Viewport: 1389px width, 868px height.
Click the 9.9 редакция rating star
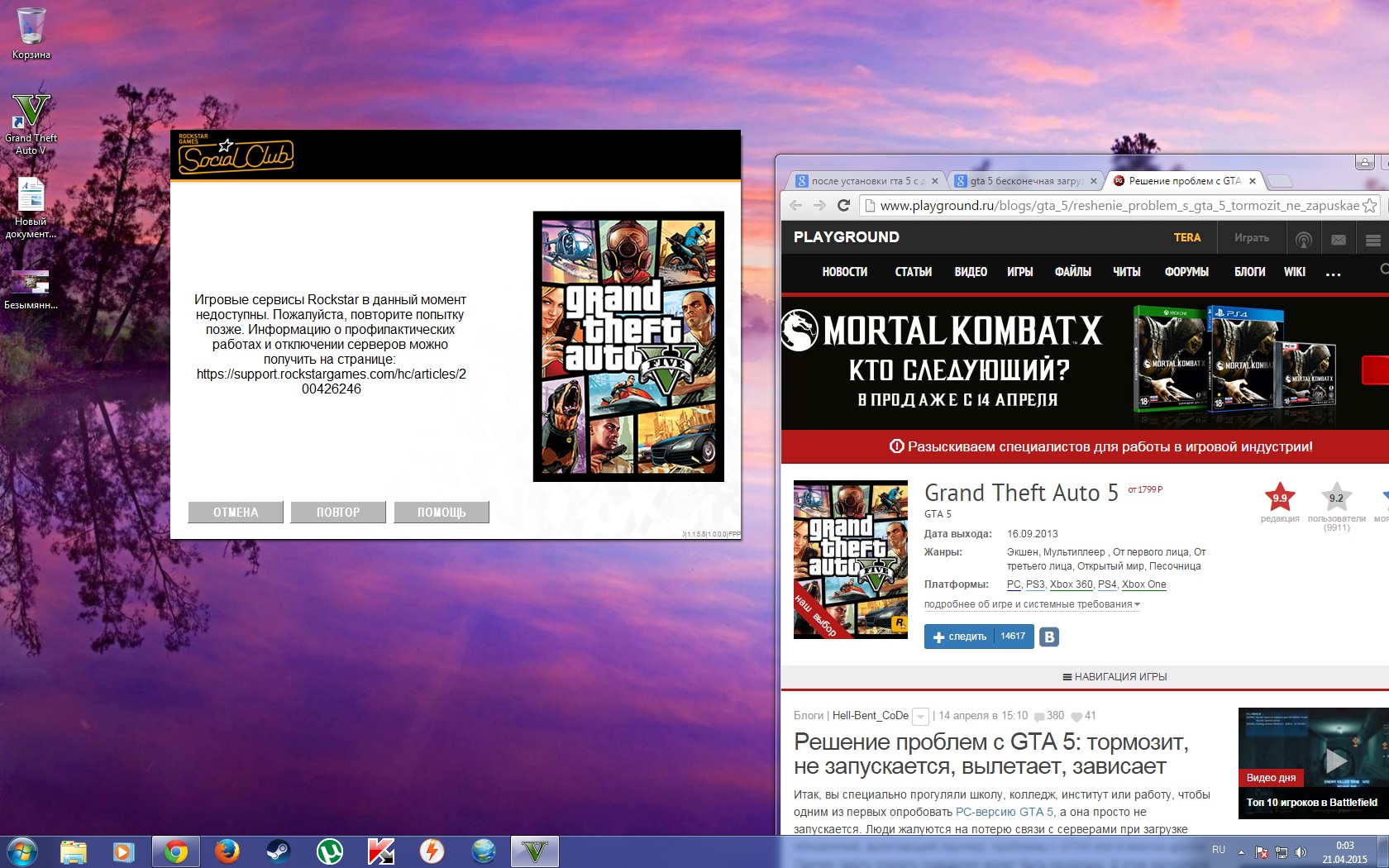click(x=1280, y=498)
